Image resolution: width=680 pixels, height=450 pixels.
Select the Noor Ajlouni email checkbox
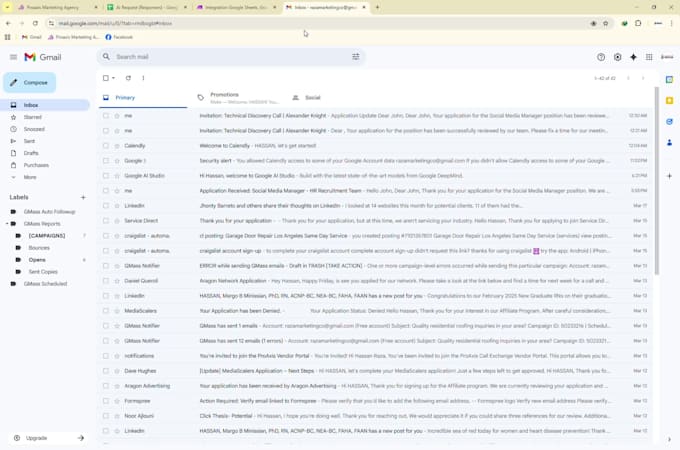(106, 416)
